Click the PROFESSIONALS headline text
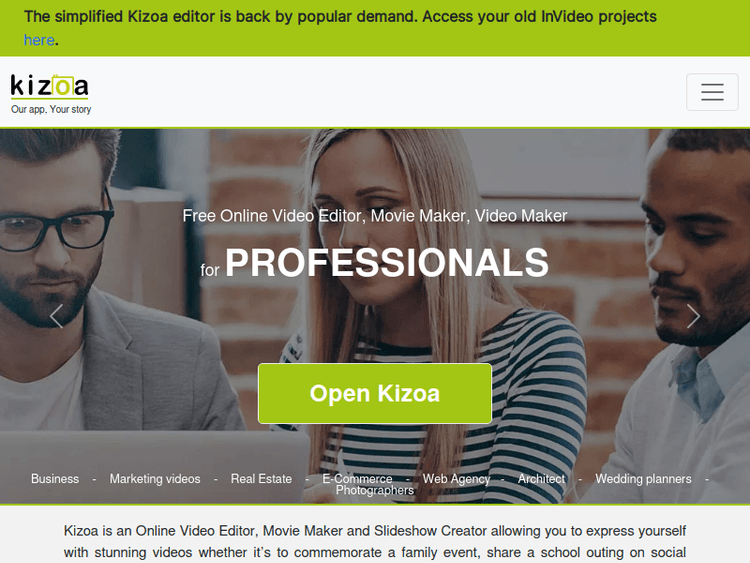Image resolution: width=750 pixels, height=563 pixels. 387,262
